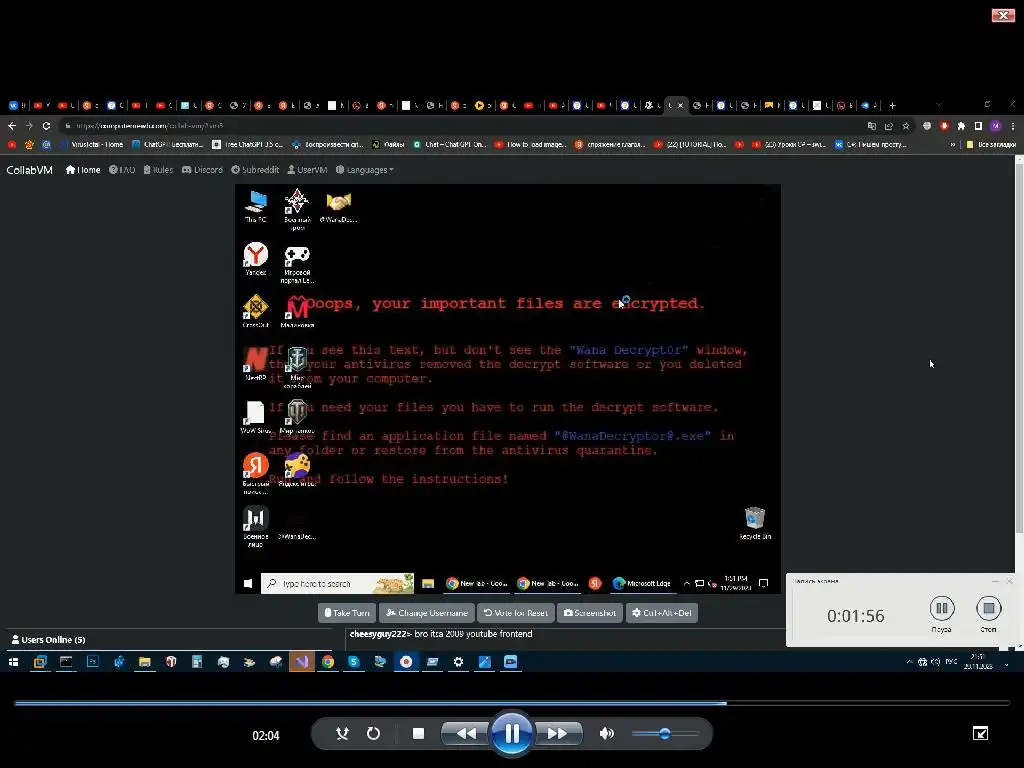This screenshot has width=1024, height=768.
Task: Click the browser address bar
Action: [457, 125]
